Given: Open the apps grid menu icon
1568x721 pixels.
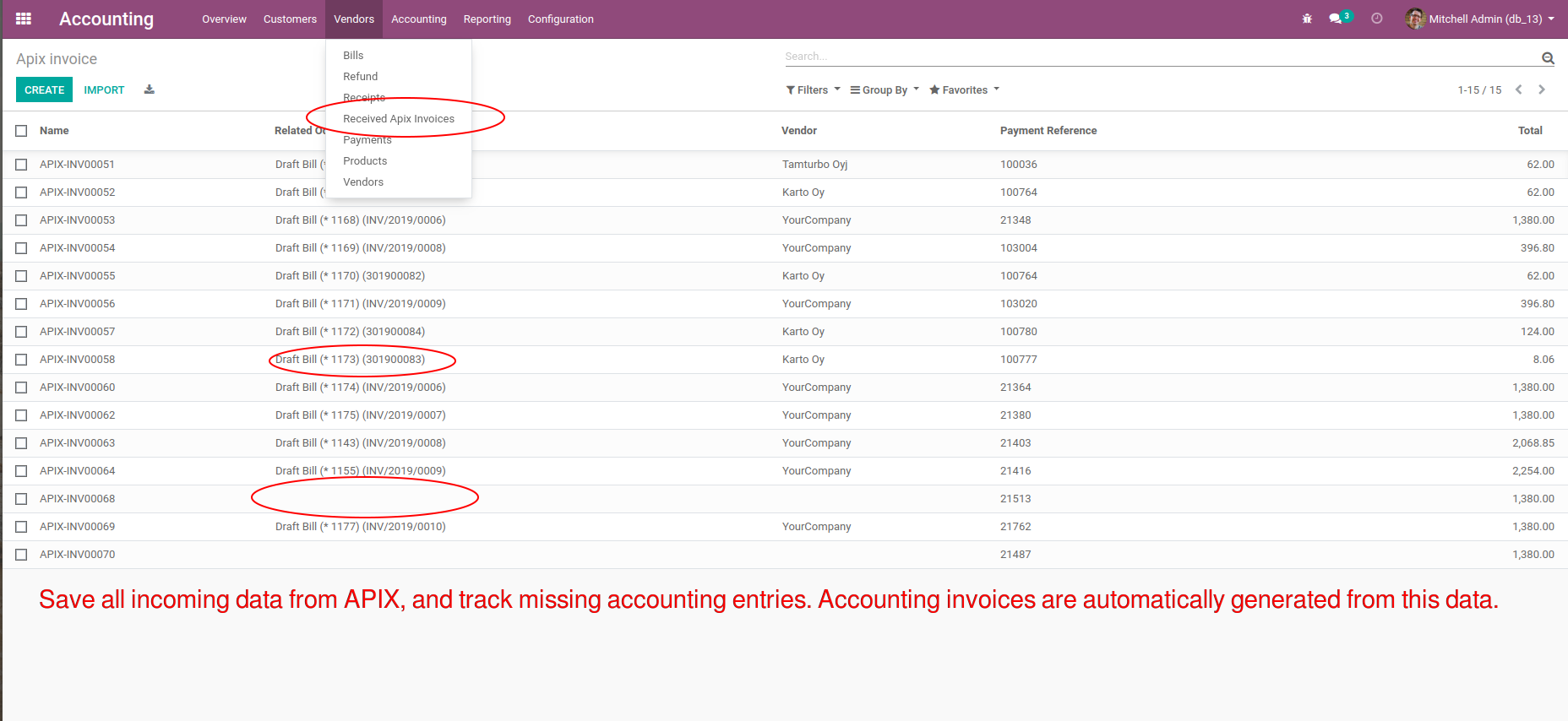Looking at the screenshot, I should [x=24, y=19].
